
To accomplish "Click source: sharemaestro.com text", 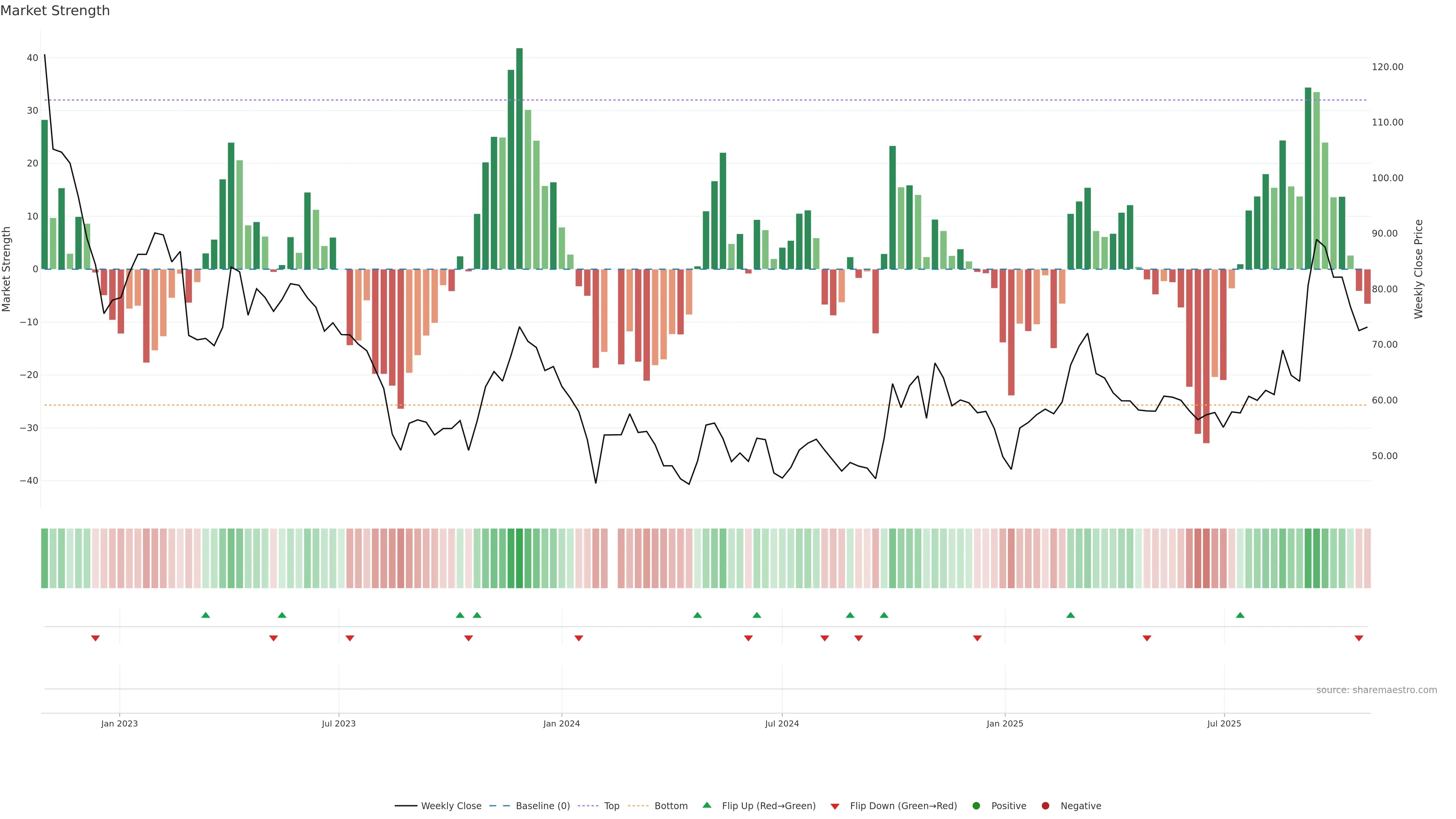I will (x=1376, y=690).
